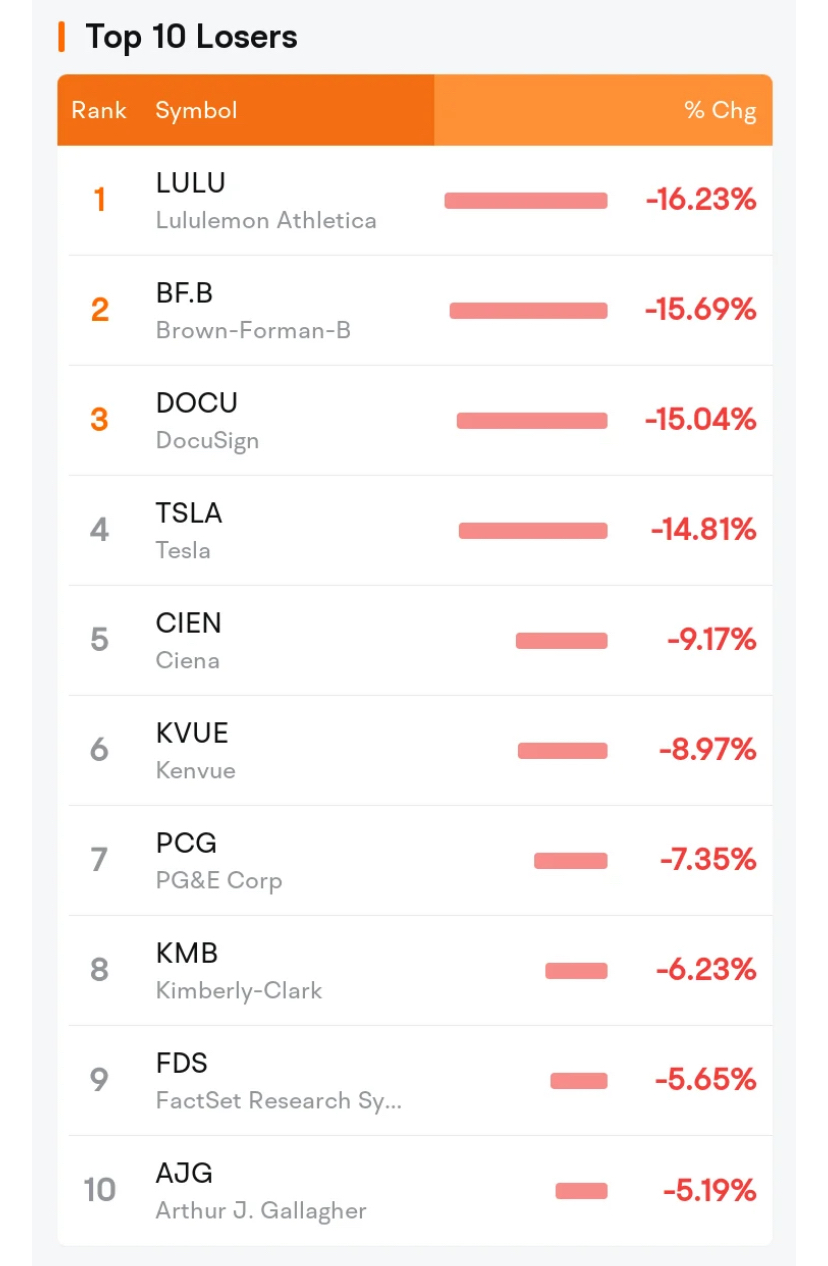Click the -16.23% change value
The width and height of the screenshot is (828, 1266).
point(701,200)
